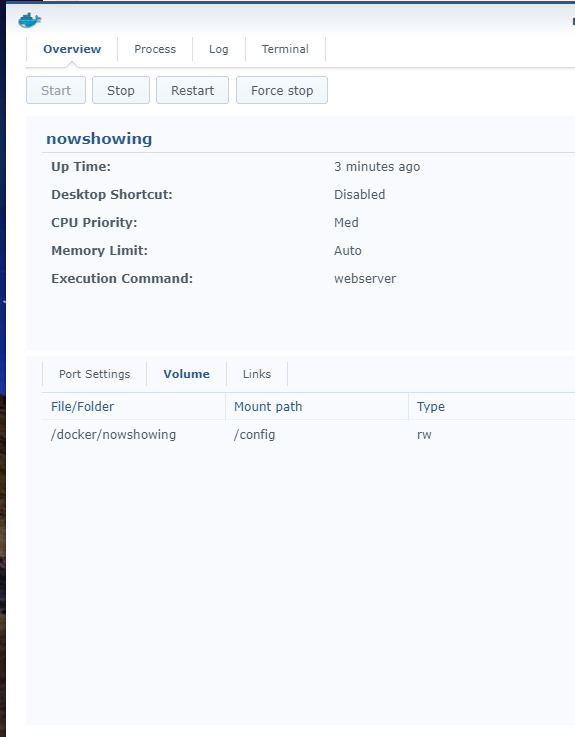
Task: Select the Volume tab
Action: pyautogui.click(x=187, y=374)
